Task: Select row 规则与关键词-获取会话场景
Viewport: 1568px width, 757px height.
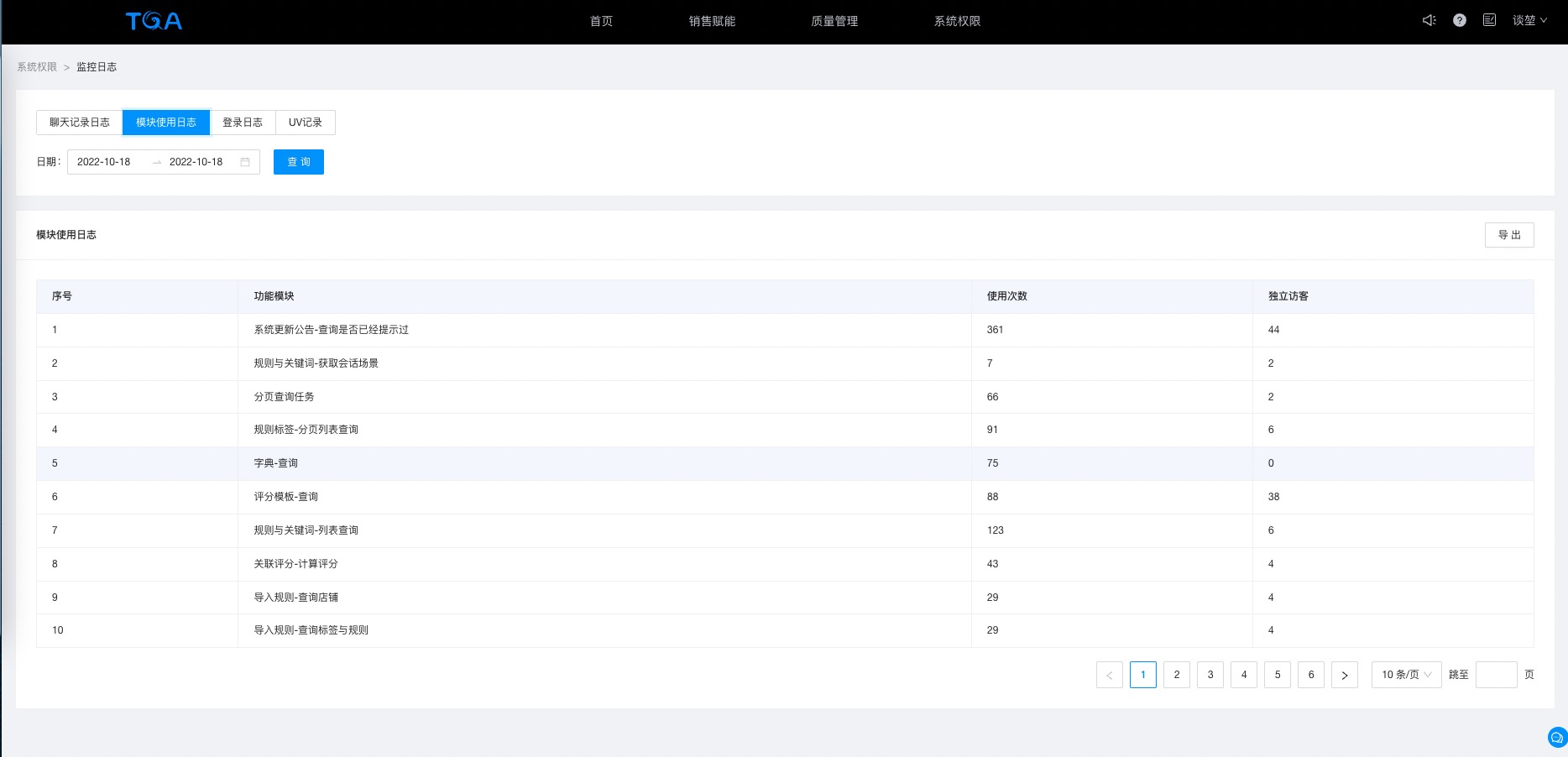Action: coord(785,363)
